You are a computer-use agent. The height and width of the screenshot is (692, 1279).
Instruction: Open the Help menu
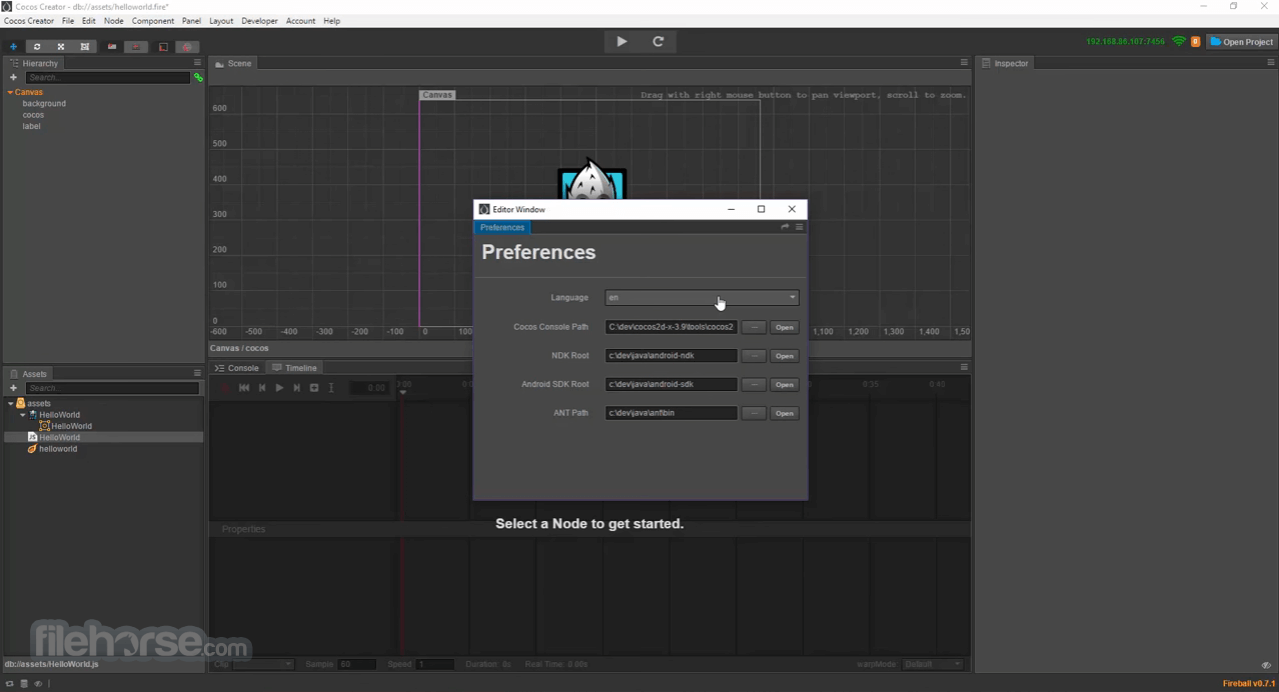[x=331, y=21]
